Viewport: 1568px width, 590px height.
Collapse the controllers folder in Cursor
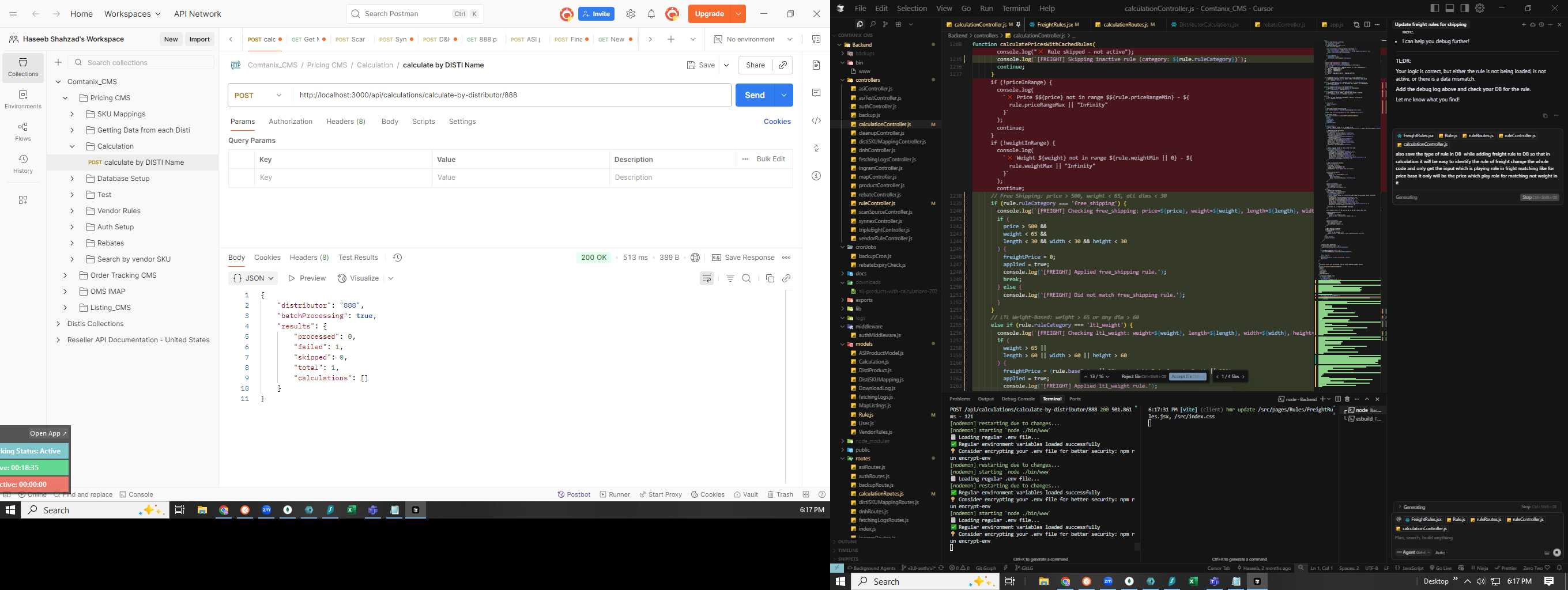coord(843,80)
